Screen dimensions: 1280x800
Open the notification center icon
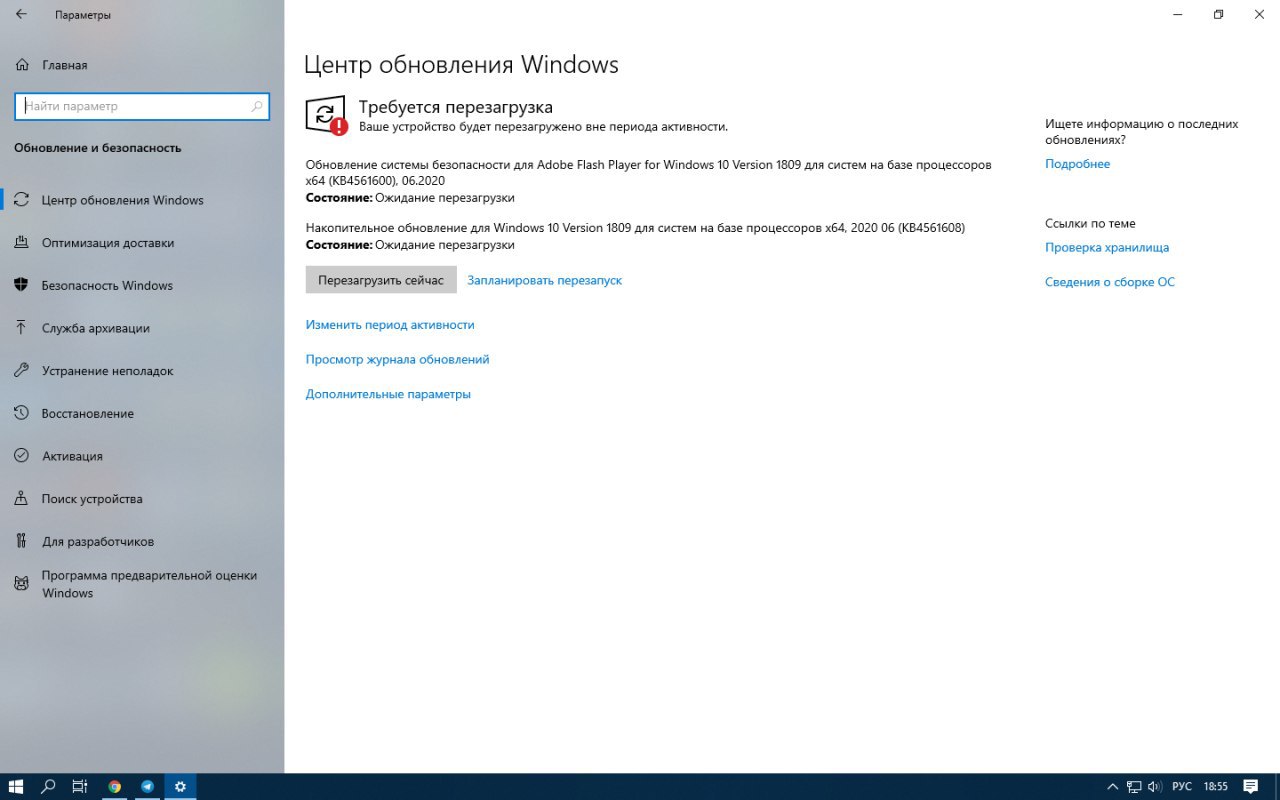click(x=1251, y=787)
